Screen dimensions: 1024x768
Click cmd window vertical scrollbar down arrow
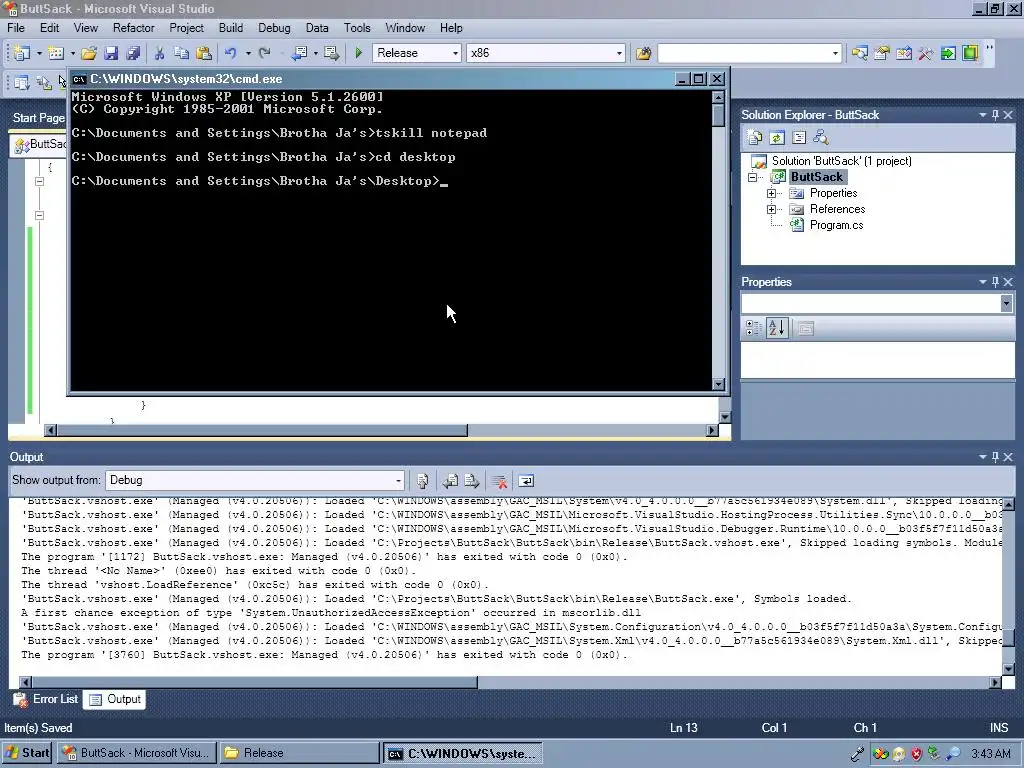click(718, 384)
